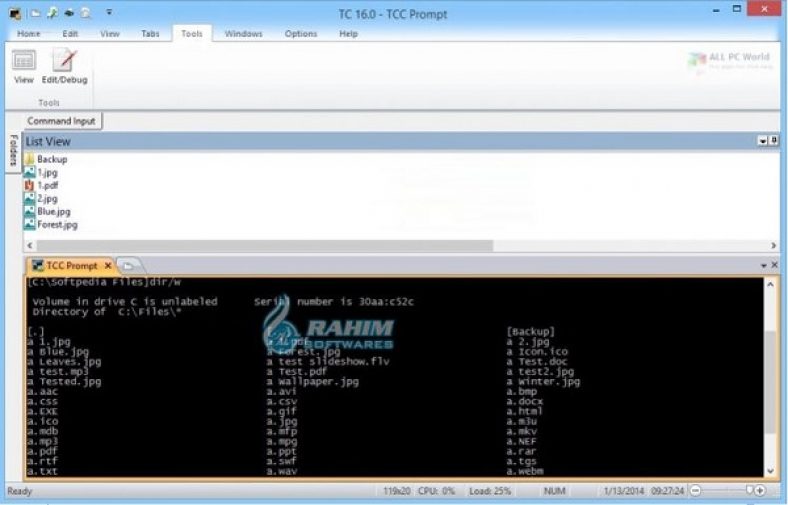Screen dimensions: 788x505
Task: Click the console vertical scrollbar thumb
Action: [x=770, y=382]
